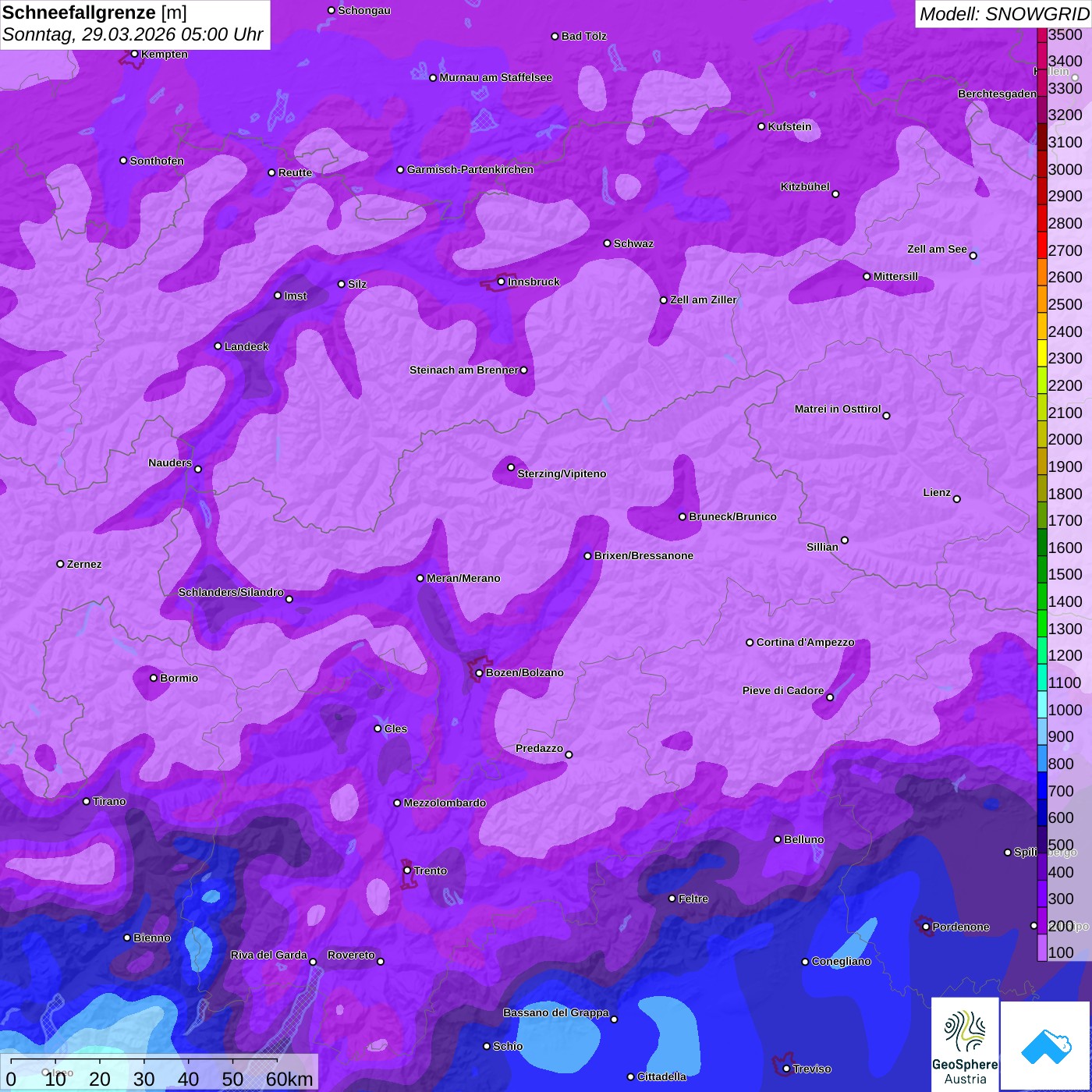Click the Bormio city marker
Screen dimensions: 1092x1092
coord(154,678)
